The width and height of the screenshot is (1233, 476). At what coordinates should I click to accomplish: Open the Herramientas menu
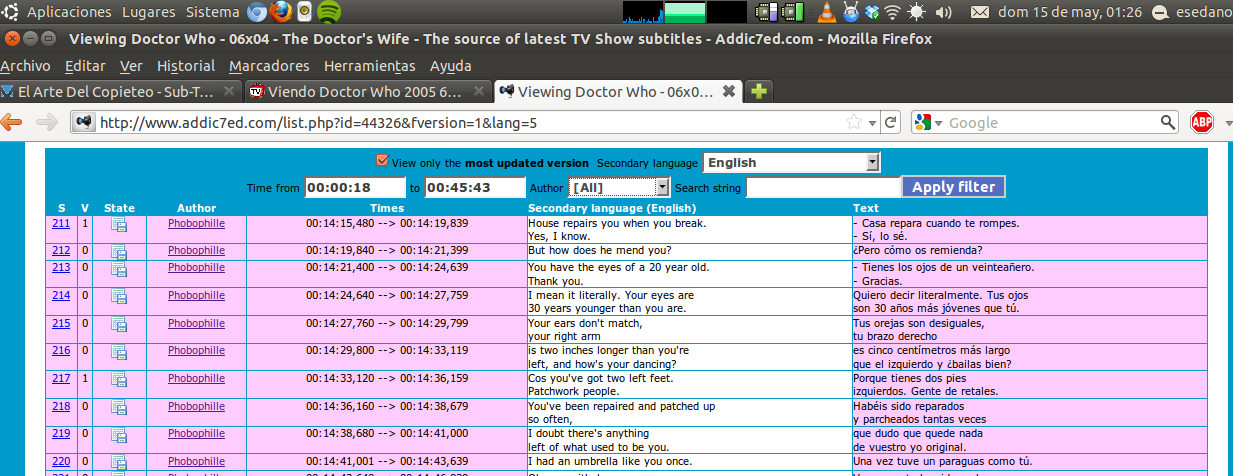[370, 66]
